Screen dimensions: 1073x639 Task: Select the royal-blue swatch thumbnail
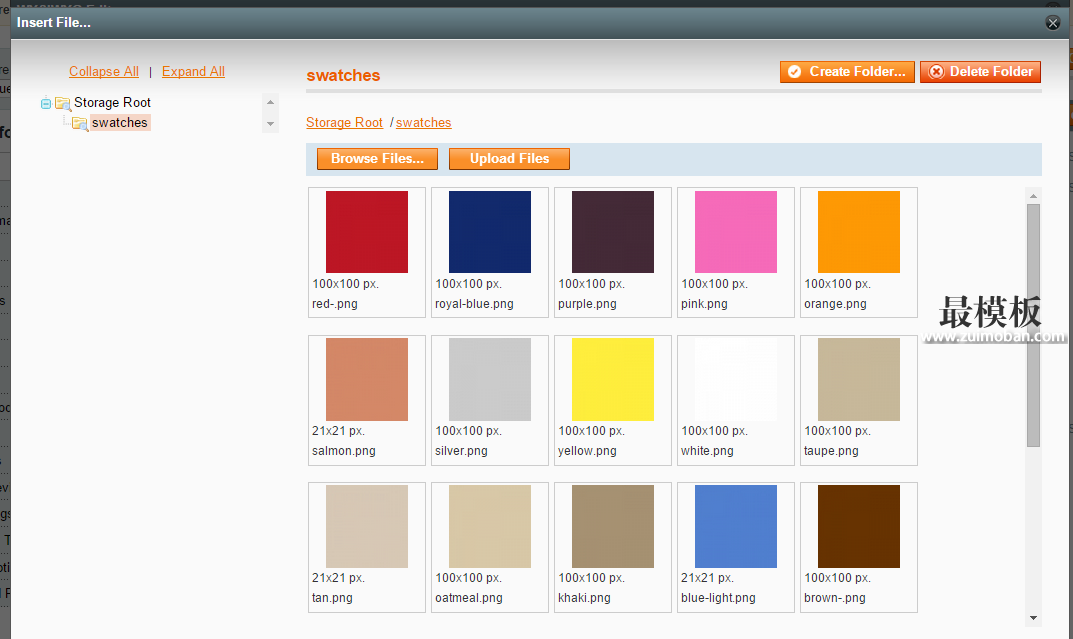point(490,232)
